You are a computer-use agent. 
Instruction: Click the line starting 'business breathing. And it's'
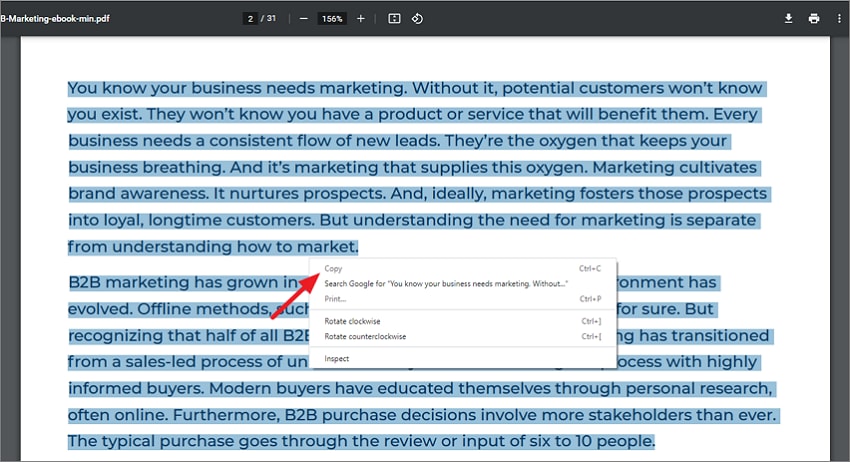[x=413, y=167]
